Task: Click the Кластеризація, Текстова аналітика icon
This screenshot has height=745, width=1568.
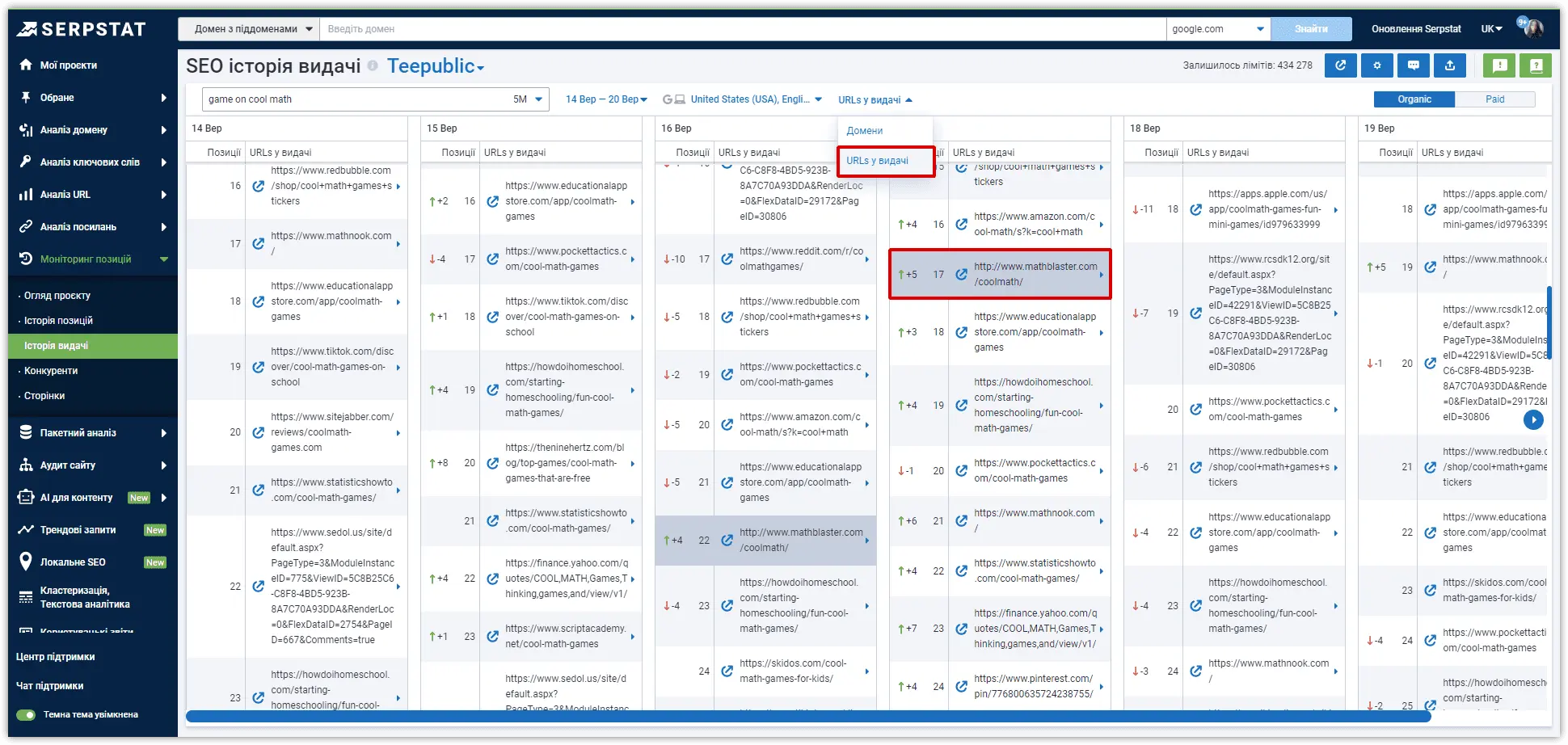Action: [x=26, y=597]
